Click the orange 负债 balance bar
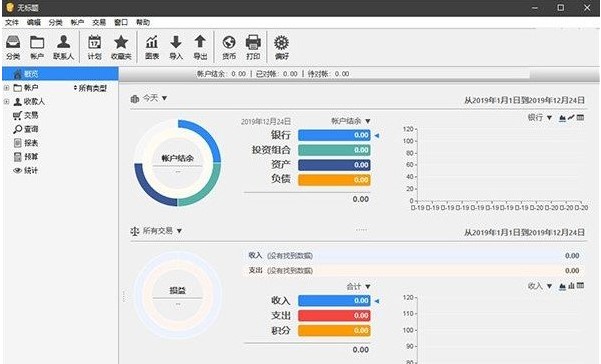This screenshot has width=601, height=364. [334, 180]
